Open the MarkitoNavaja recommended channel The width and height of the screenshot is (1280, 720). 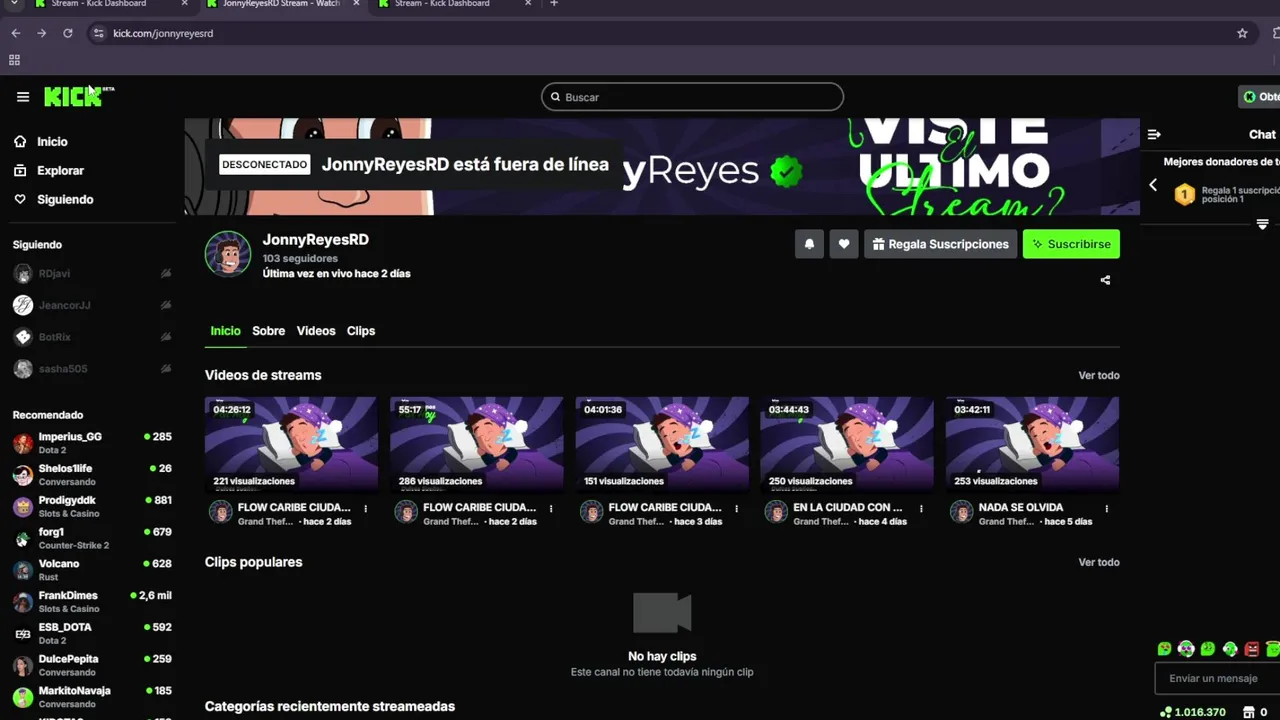[92, 697]
